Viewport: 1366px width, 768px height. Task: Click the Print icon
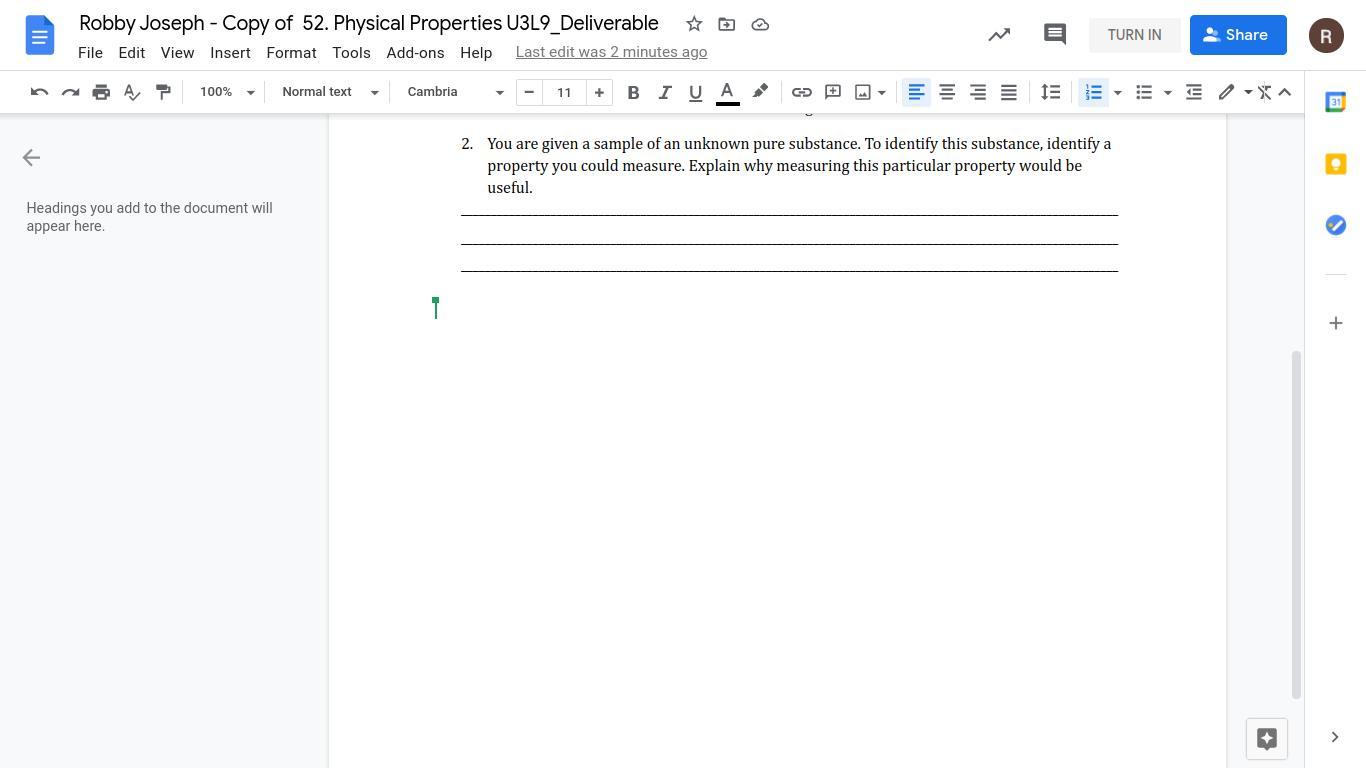pos(101,92)
